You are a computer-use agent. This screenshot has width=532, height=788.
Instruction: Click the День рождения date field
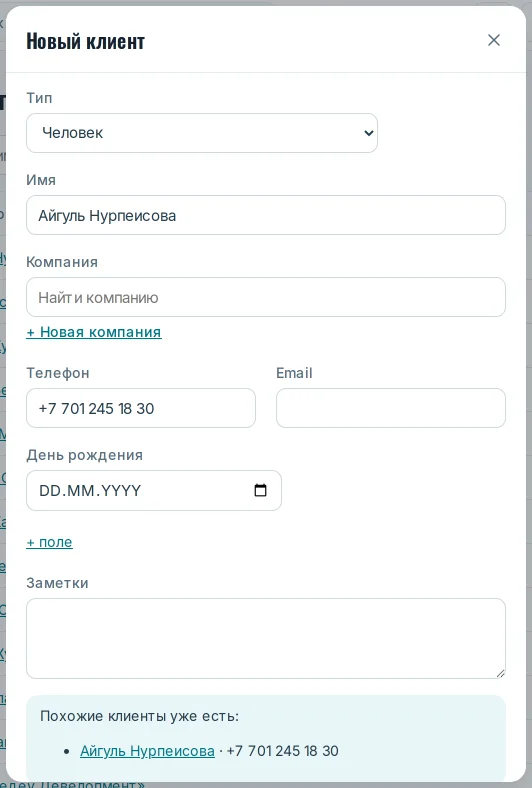[x=154, y=490]
